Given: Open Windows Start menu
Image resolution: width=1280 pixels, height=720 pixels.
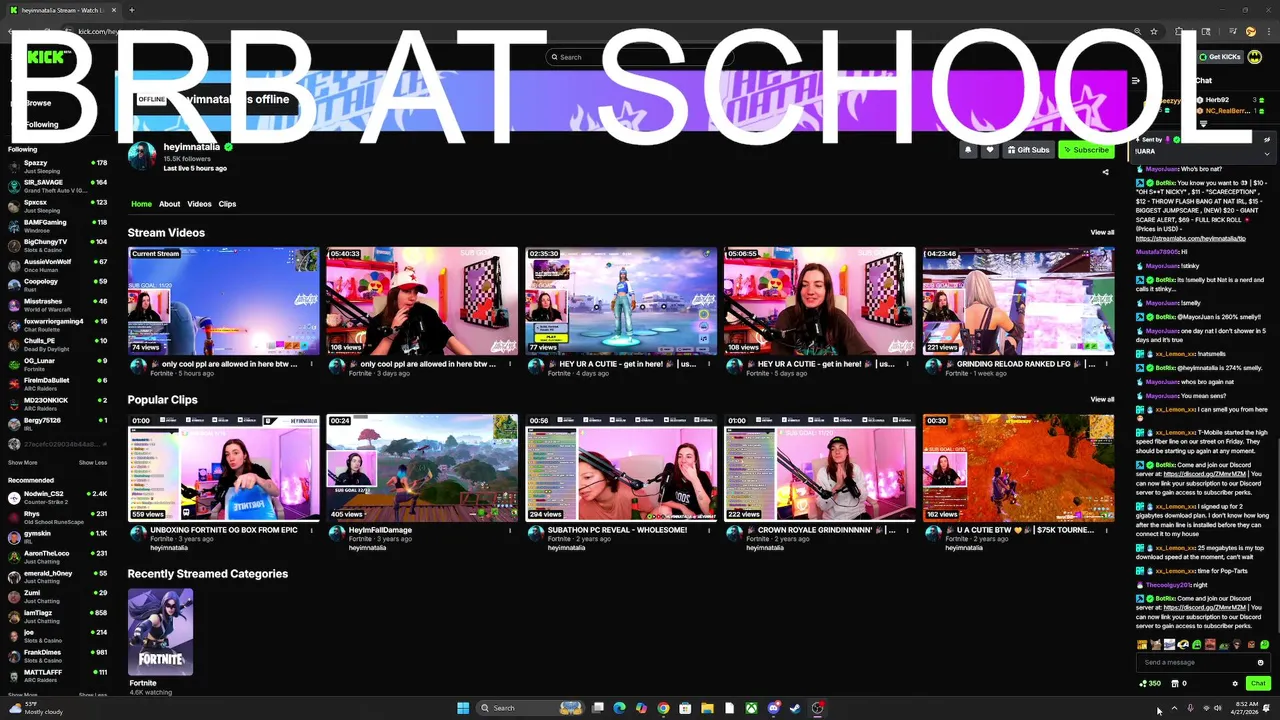Looking at the screenshot, I should (x=463, y=708).
